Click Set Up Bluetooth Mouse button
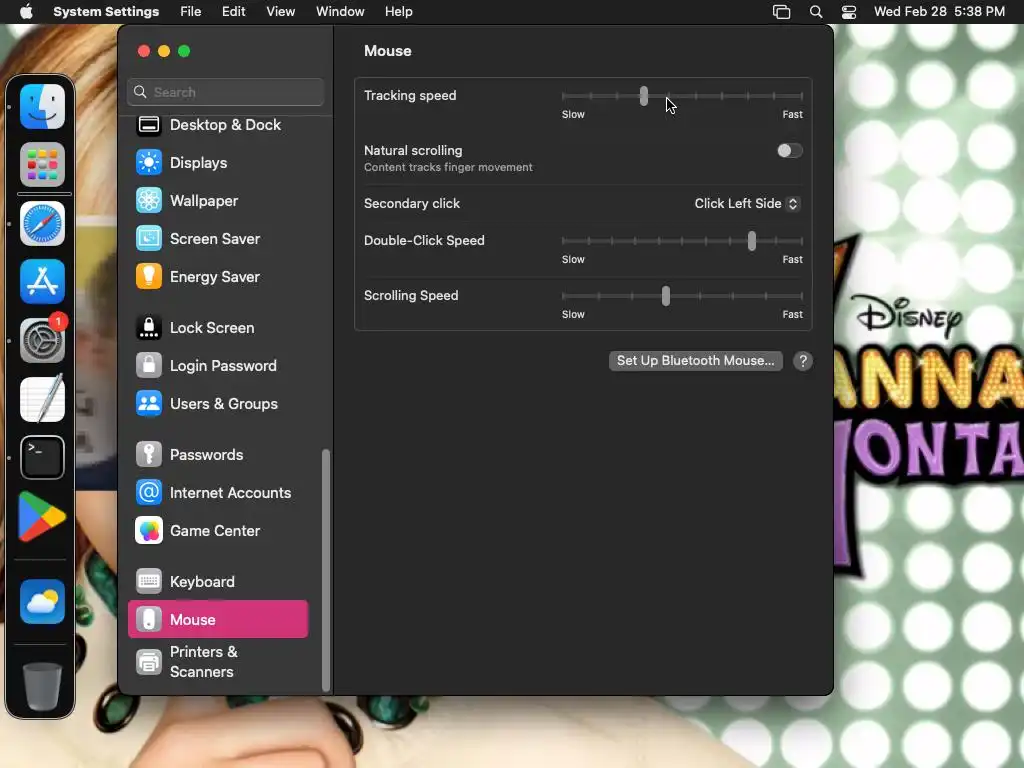 point(696,360)
